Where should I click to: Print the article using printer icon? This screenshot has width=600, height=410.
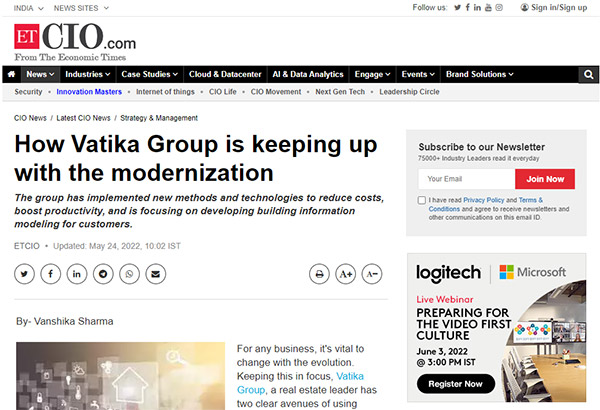click(x=319, y=274)
